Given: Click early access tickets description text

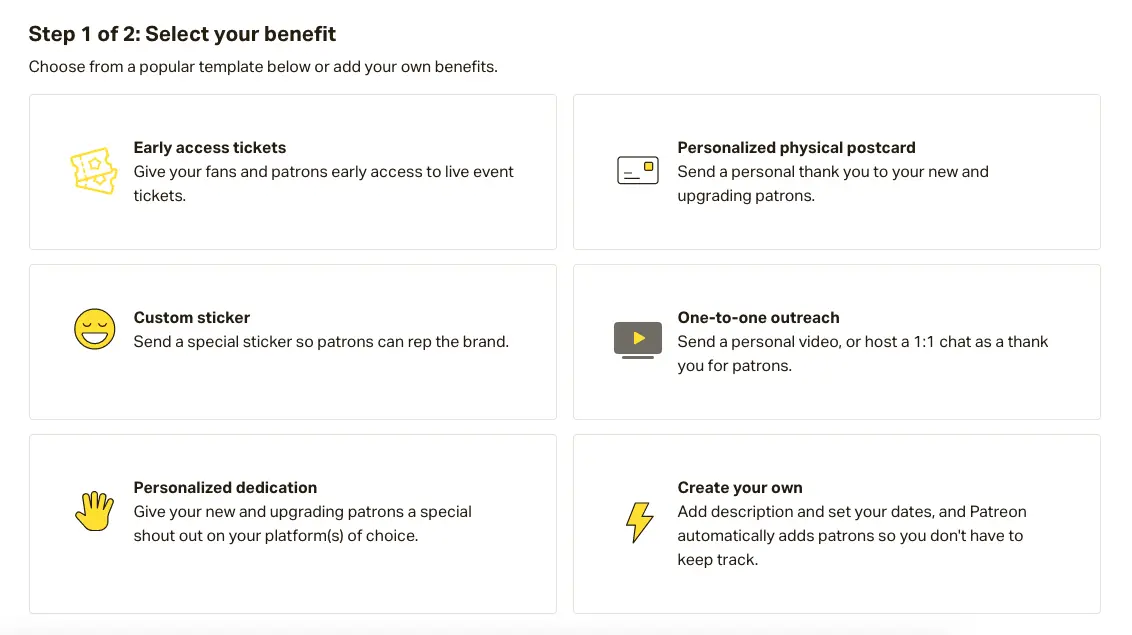Looking at the screenshot, I should tap(323, 184).
